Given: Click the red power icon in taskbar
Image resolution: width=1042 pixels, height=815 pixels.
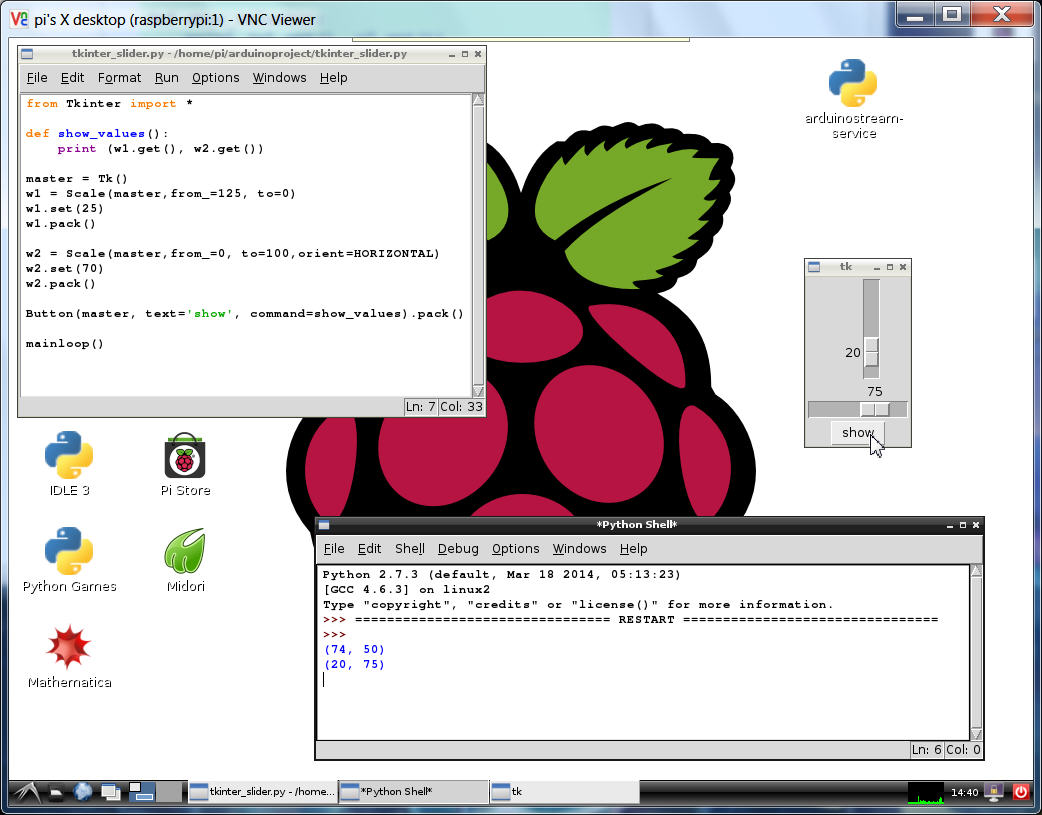Looking at the screenshot, I should pos(1021,792).
